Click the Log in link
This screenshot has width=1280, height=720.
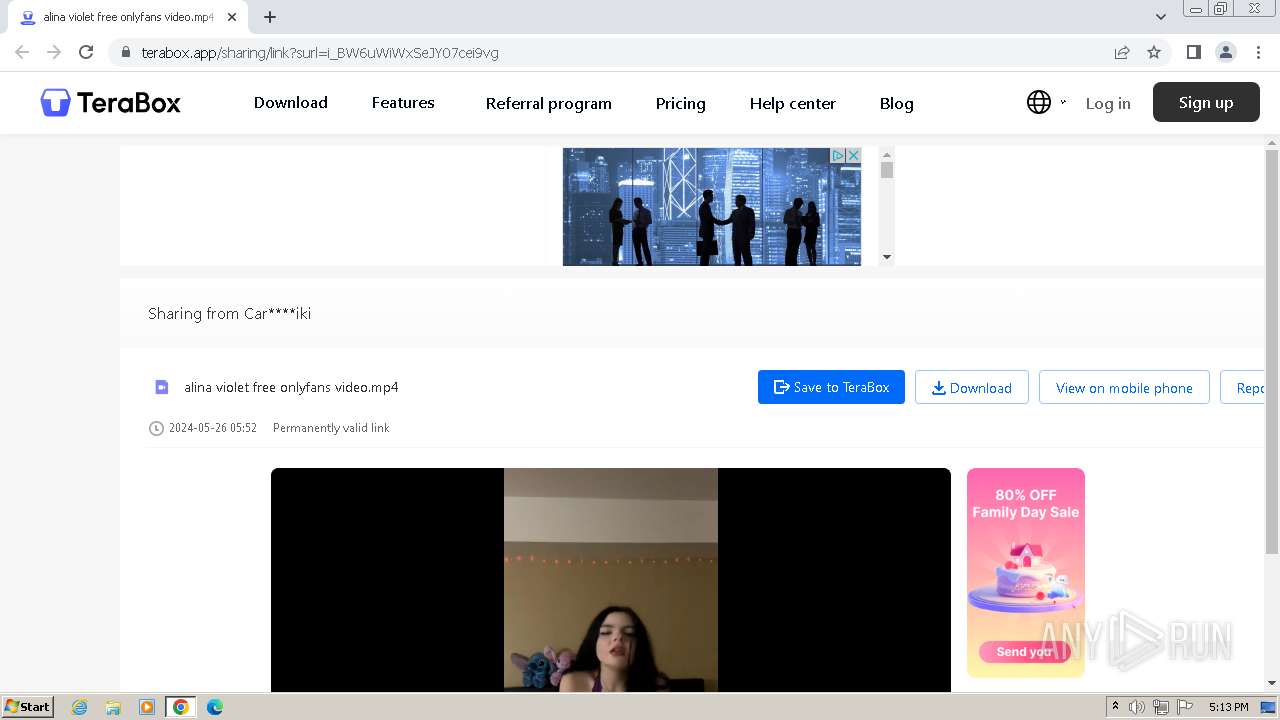point(1108,103)
